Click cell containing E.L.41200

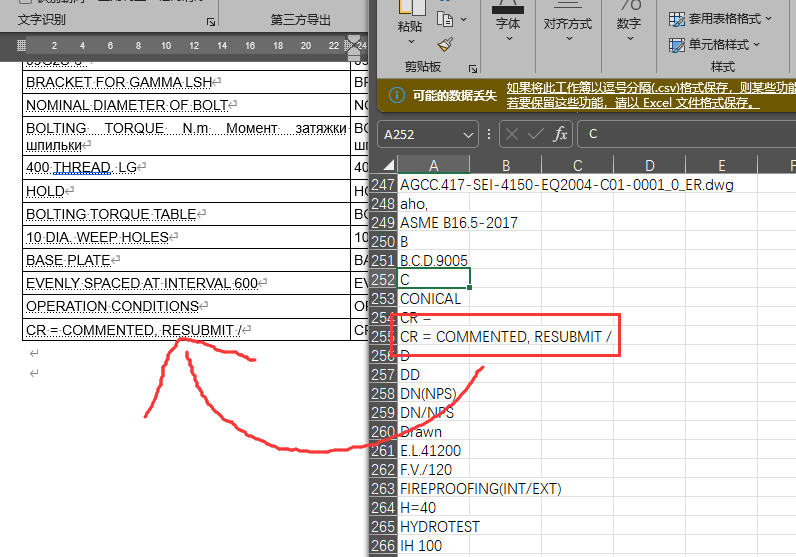point(434,451)
